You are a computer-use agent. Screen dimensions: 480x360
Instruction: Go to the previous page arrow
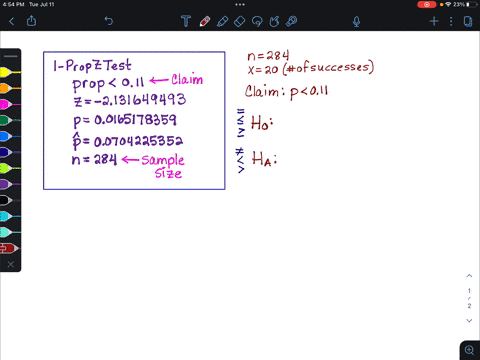469,276
